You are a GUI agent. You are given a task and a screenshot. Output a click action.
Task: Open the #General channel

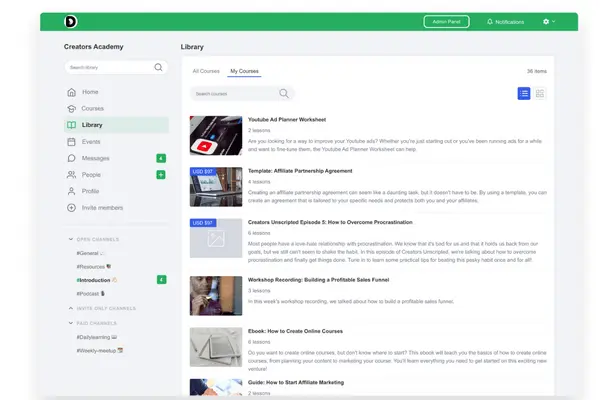[90, 253]
